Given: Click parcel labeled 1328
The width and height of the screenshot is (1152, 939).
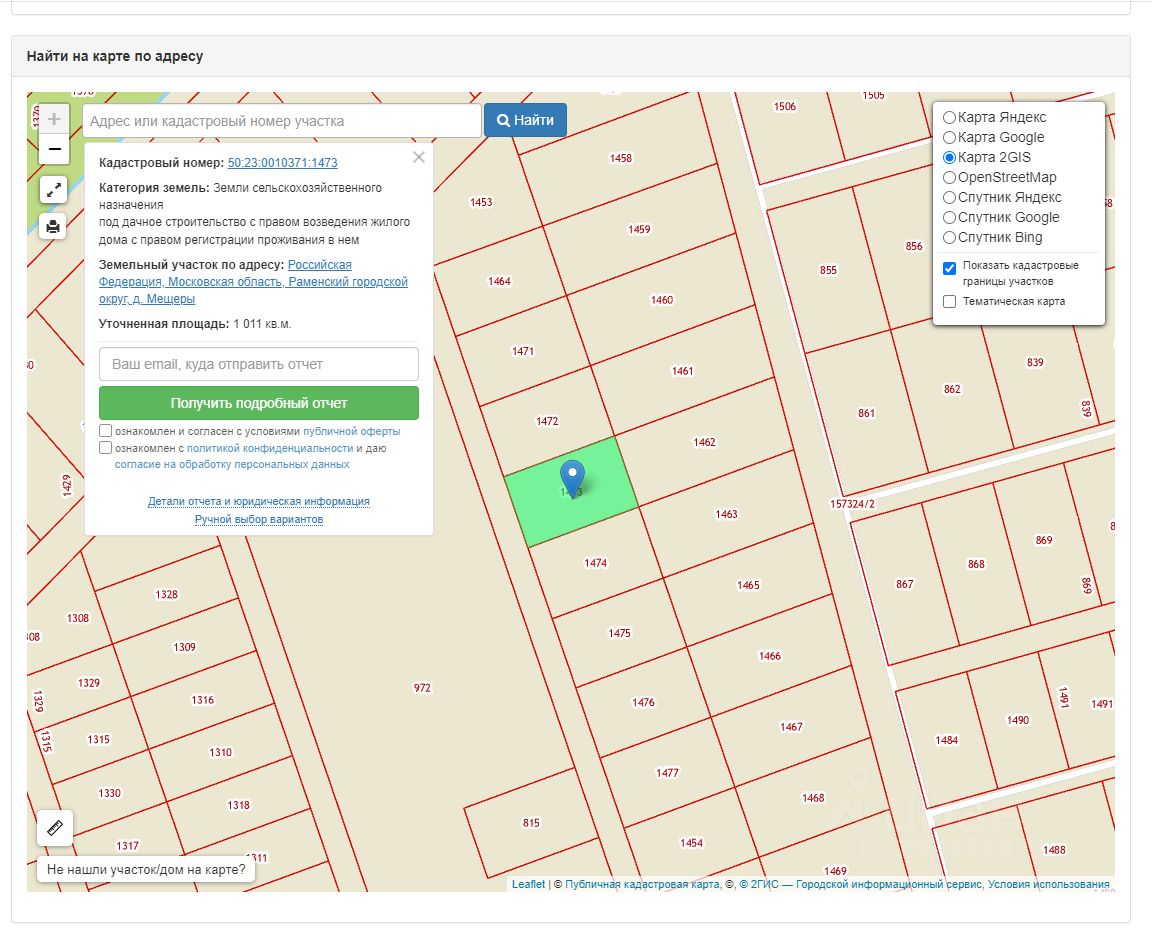Looking at the screenshot, I should pyautogui.click(x=167, y=594).
